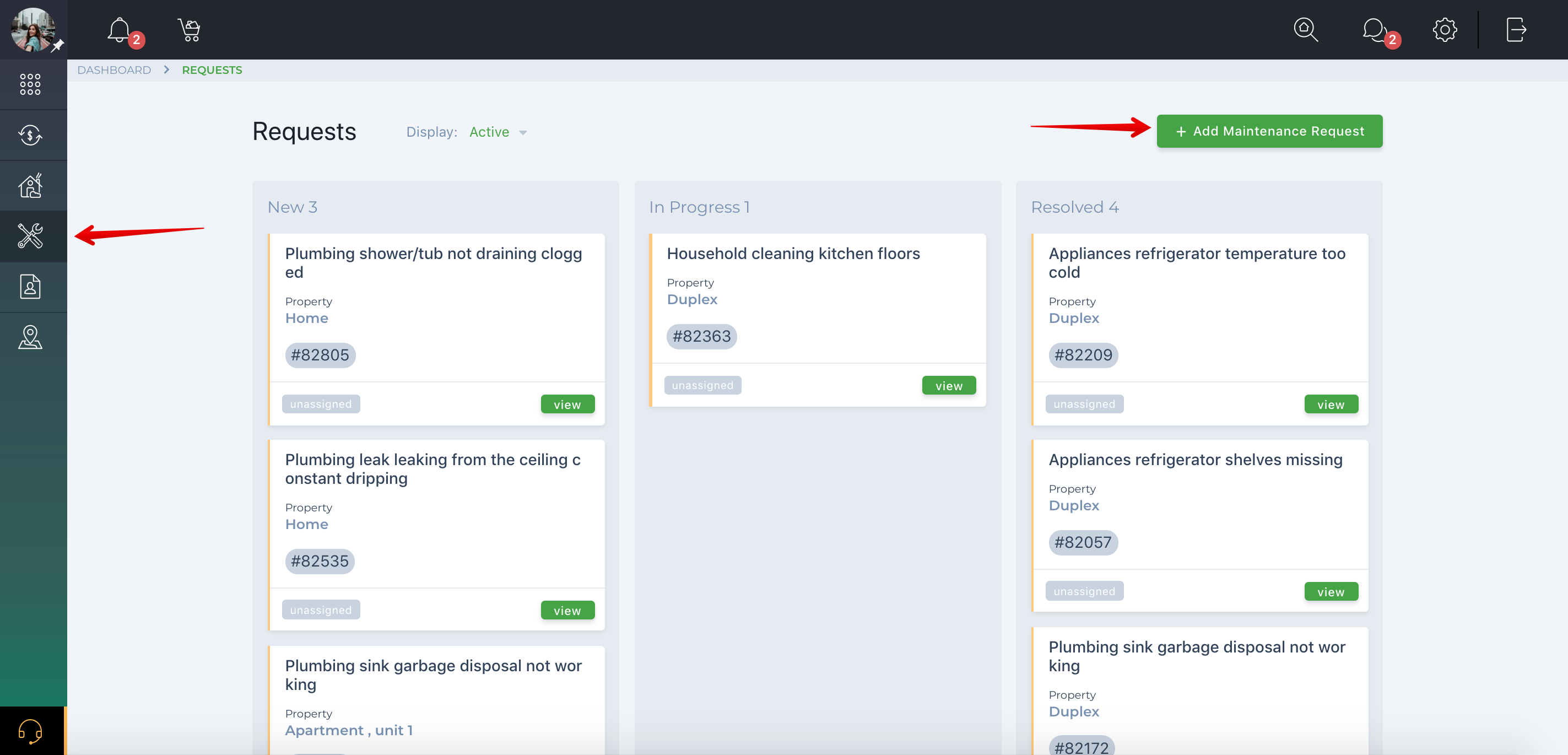Open the chat messages icon
Viewport: 1568px width, 755px height.
click(1374, 29)
